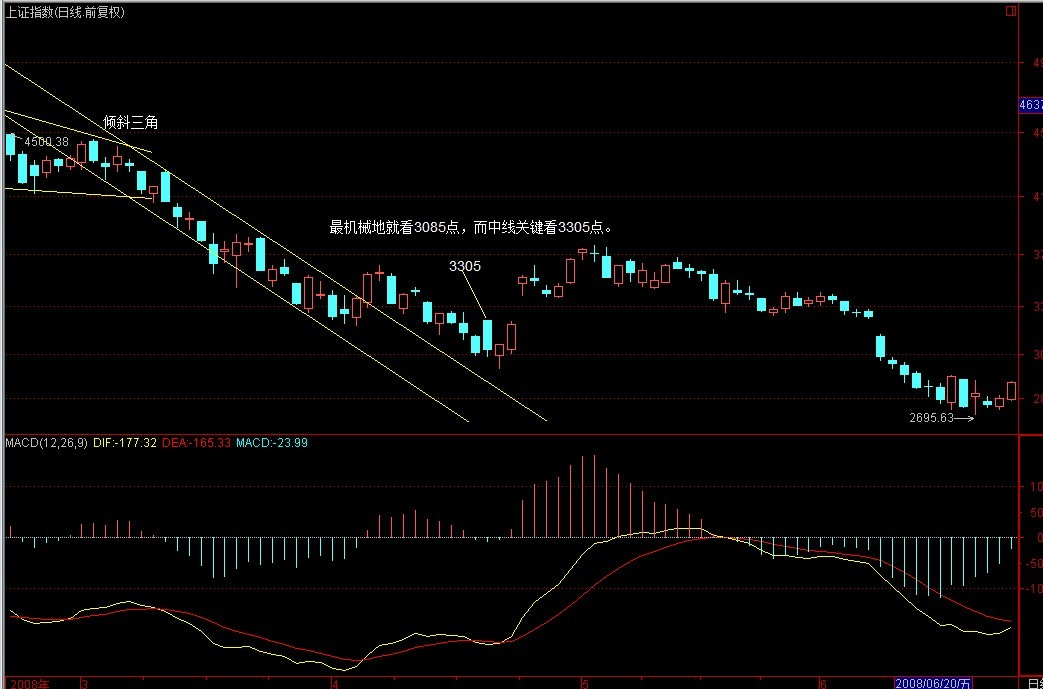Click the 2008年 label on time axis

28,682
